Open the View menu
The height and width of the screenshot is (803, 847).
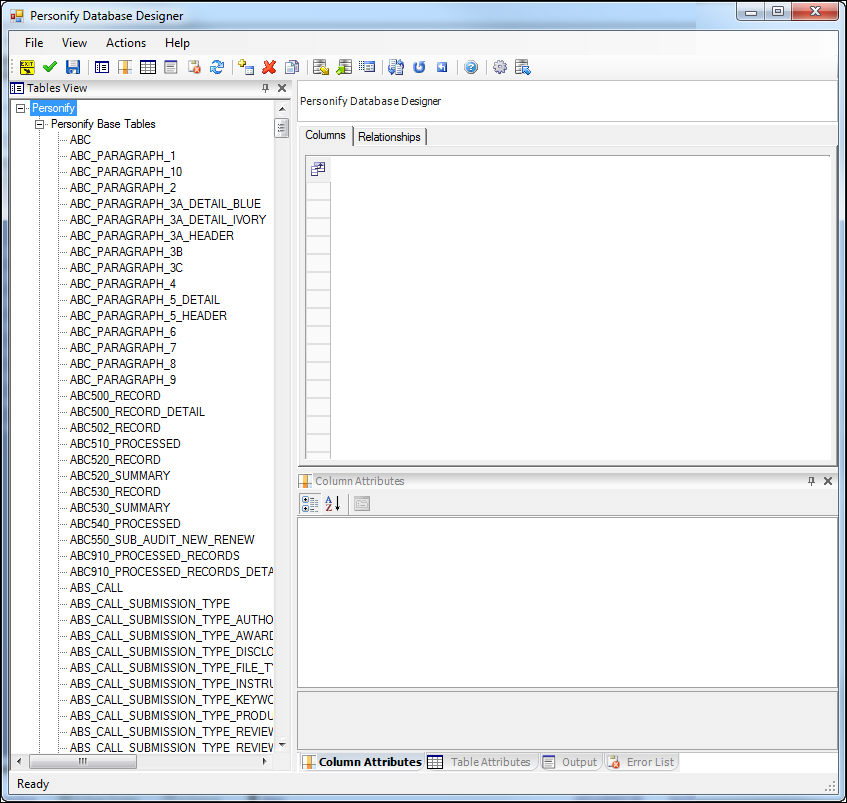[x=75, y=43]
